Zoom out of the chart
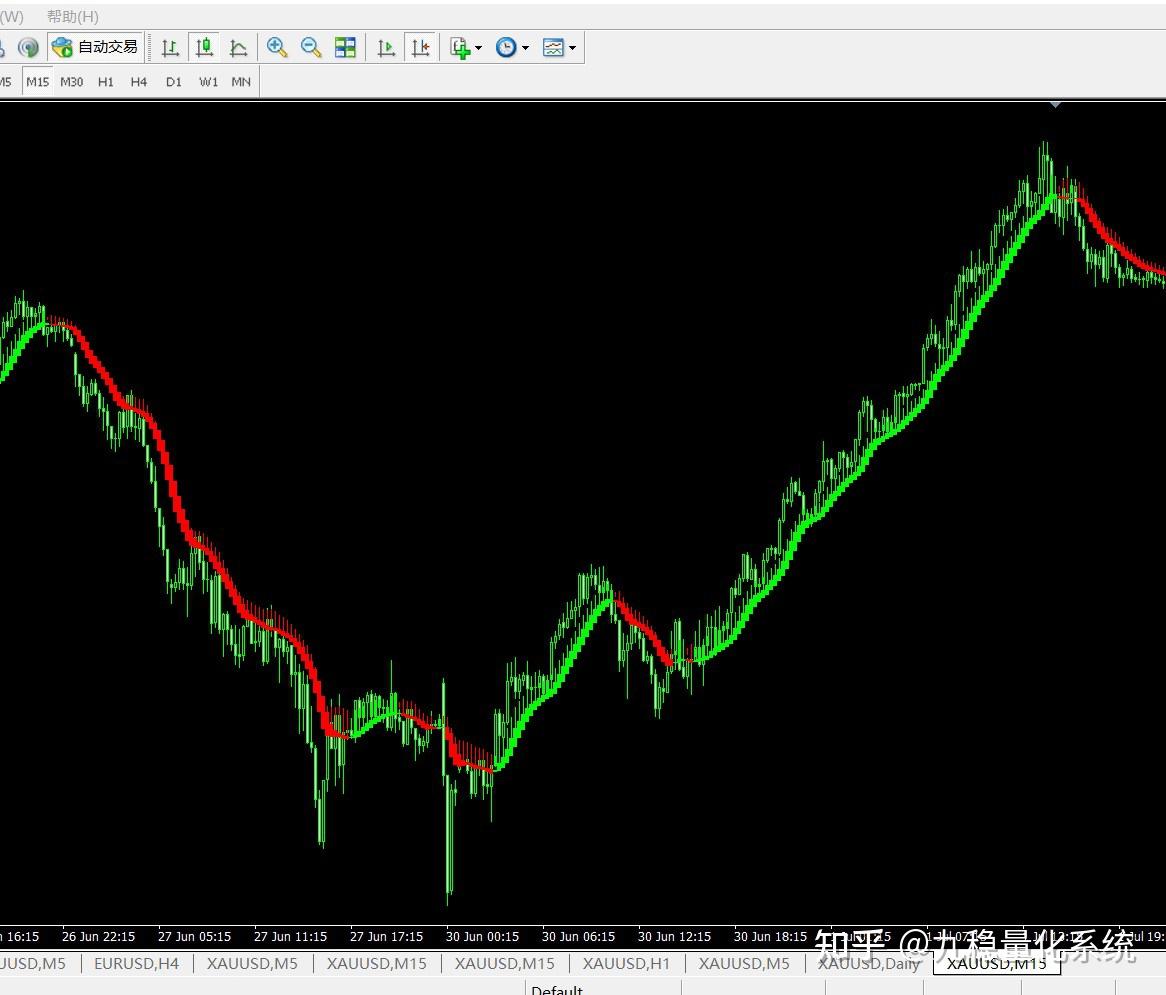 pyautogui.click(x=311, y=47)
